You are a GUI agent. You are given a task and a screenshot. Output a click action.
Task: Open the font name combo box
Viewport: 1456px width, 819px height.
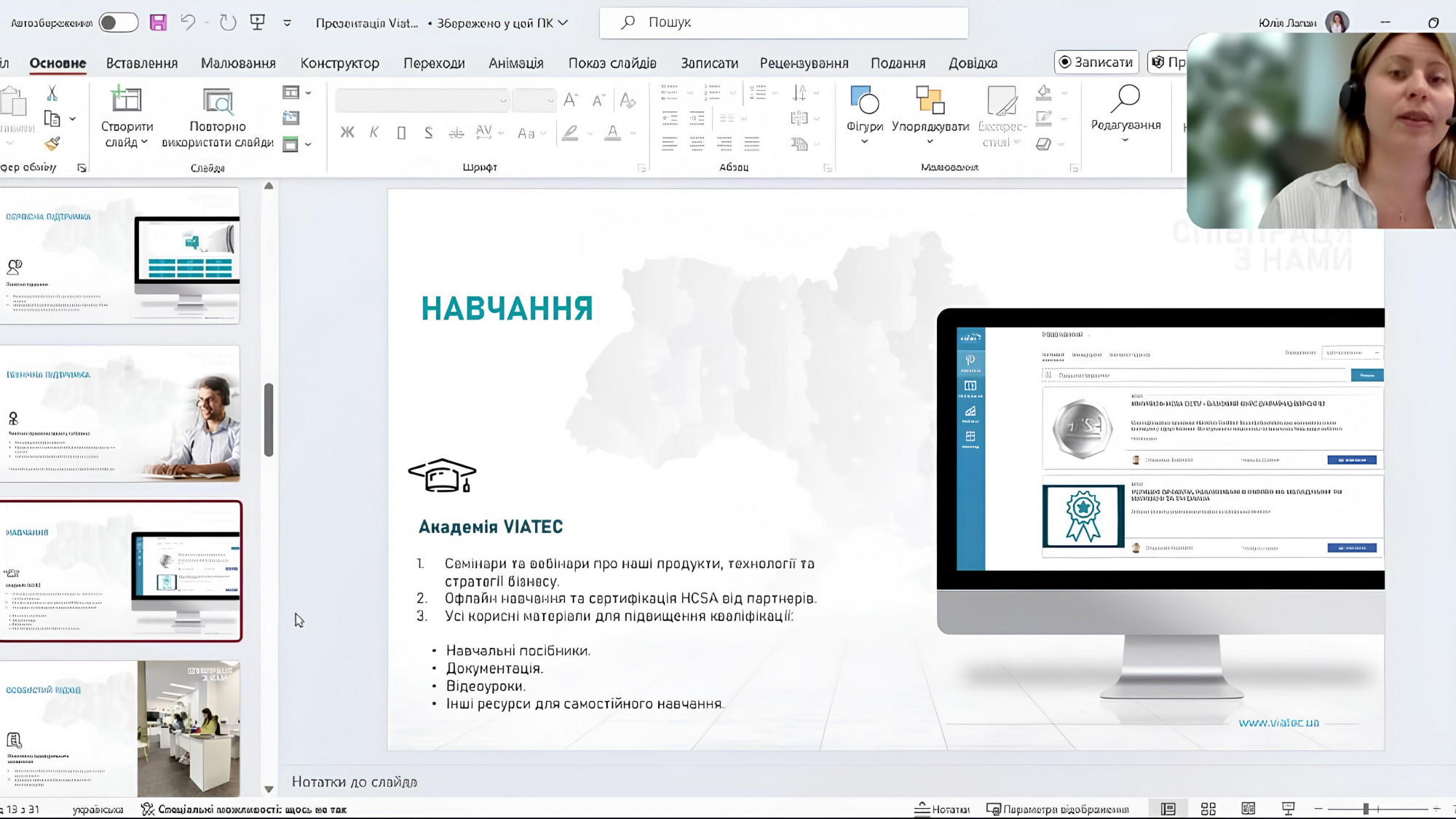(422, 100)
